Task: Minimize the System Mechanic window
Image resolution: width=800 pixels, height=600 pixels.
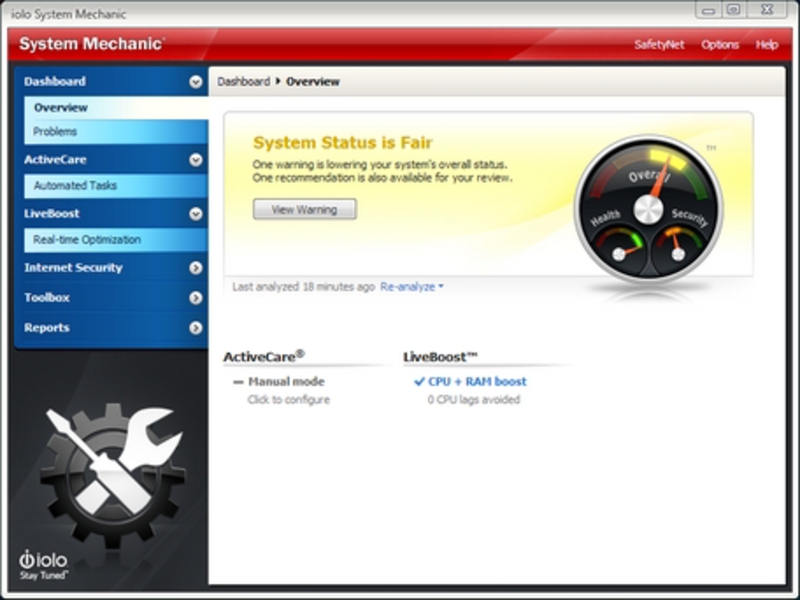Action: click(708, 10)
